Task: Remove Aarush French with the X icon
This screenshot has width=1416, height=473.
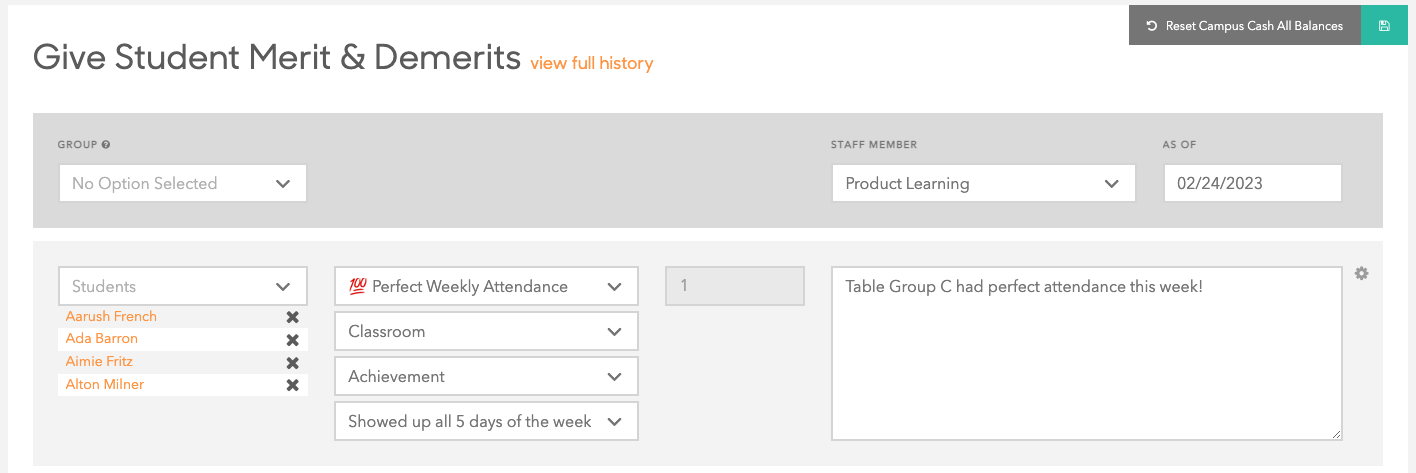Action: pos(293,317)
